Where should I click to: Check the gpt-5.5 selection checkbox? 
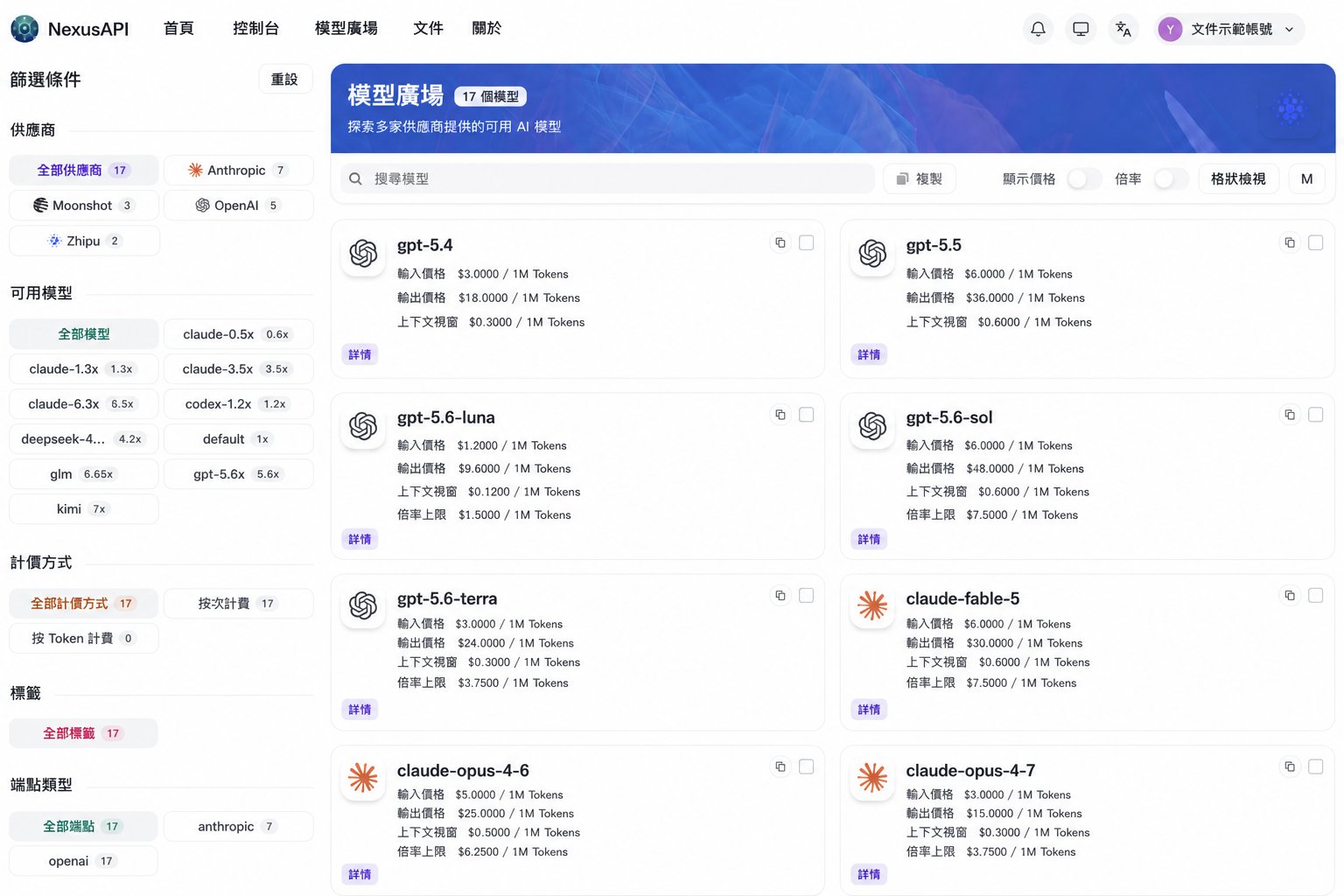(x=1316, y=242)
